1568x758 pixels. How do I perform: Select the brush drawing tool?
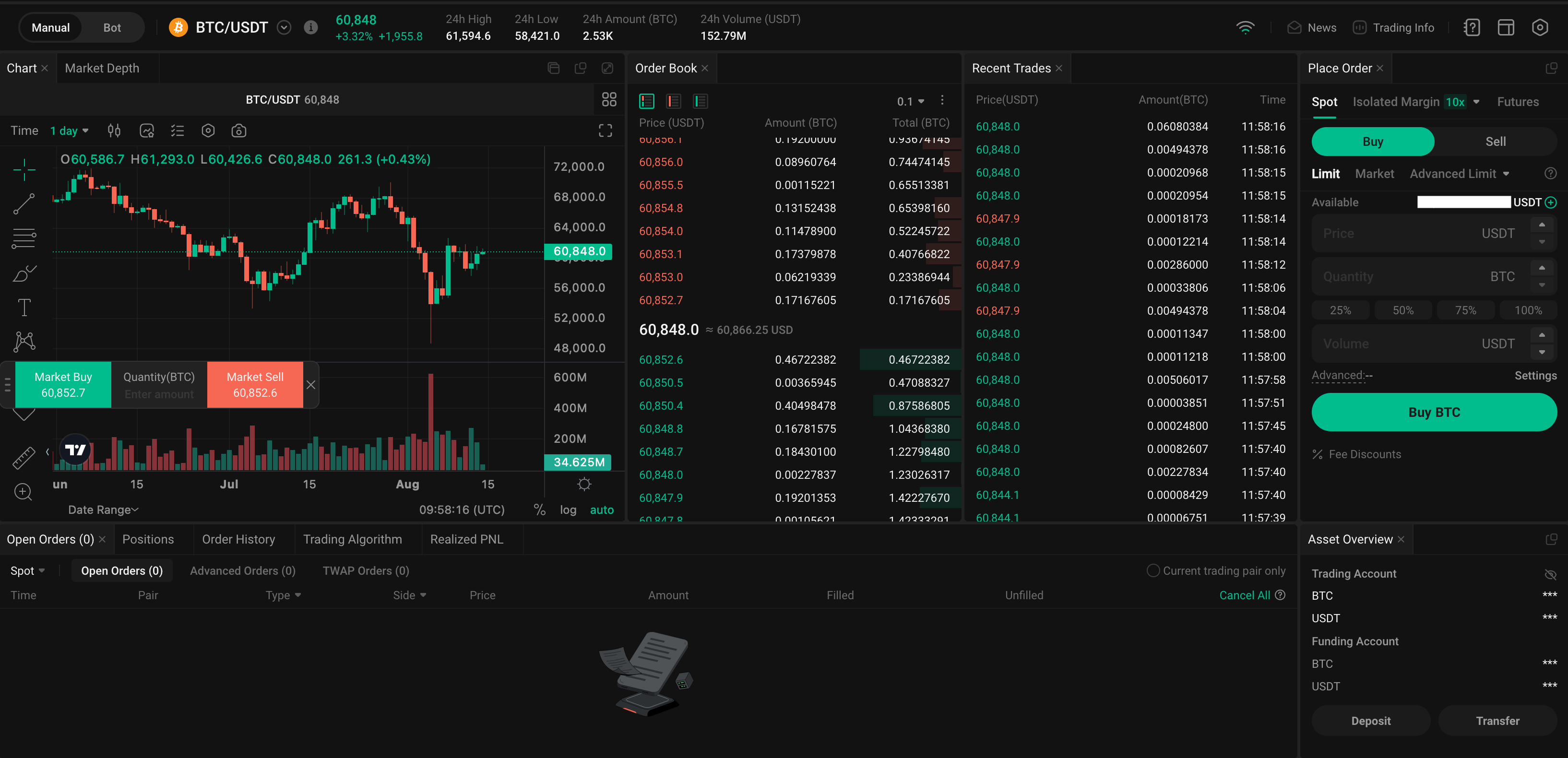coord(24,273)
